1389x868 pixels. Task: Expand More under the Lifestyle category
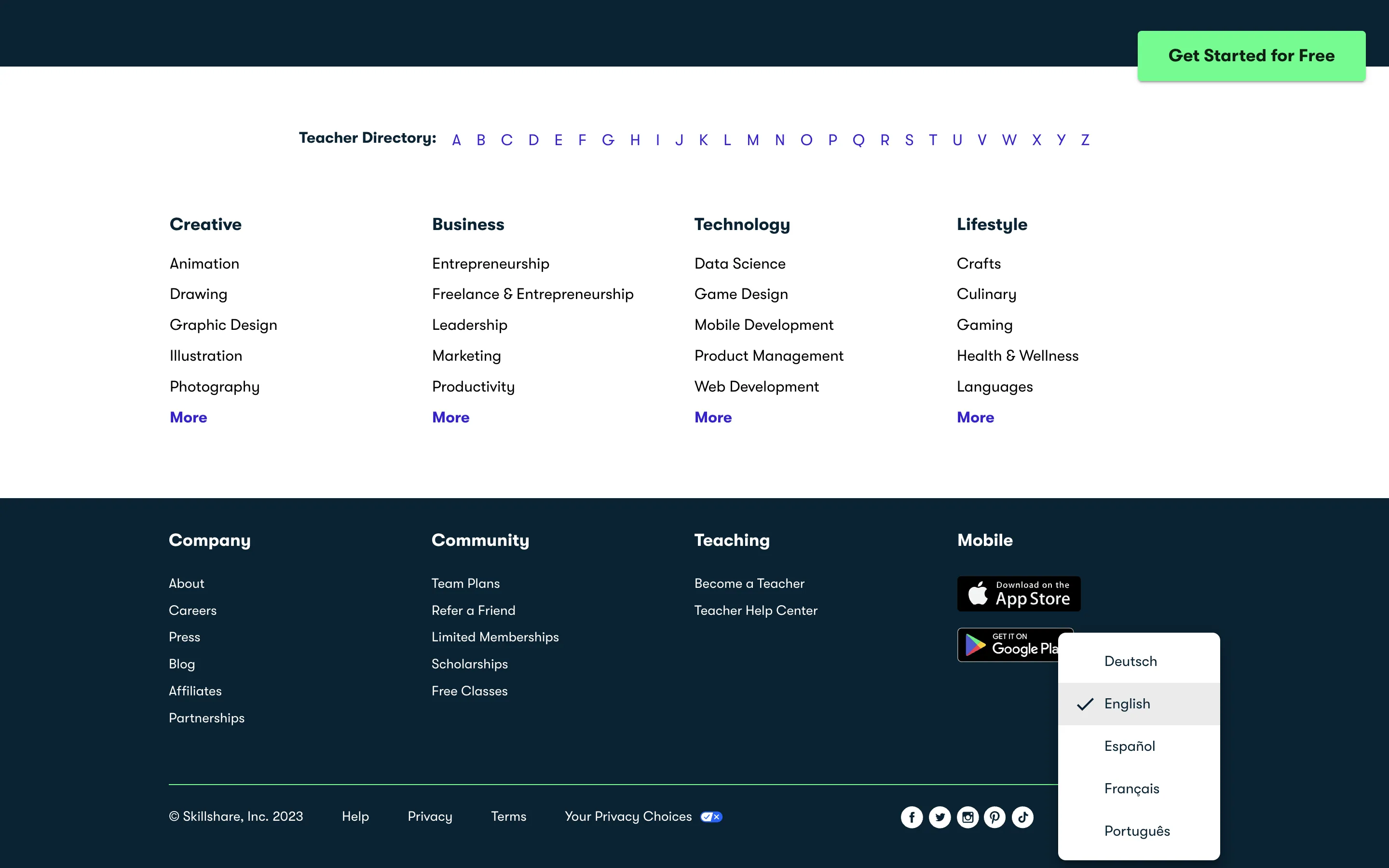(975, 417)
